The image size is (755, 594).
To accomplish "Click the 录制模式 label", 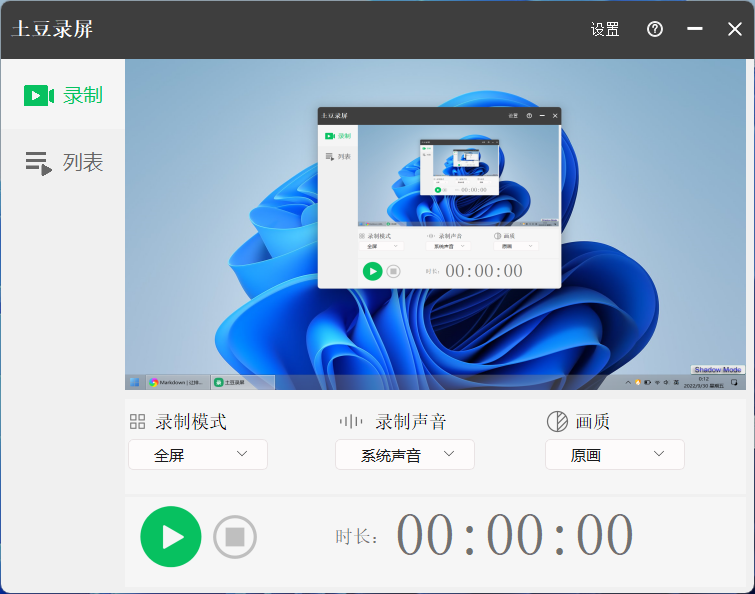I will 191,422.
